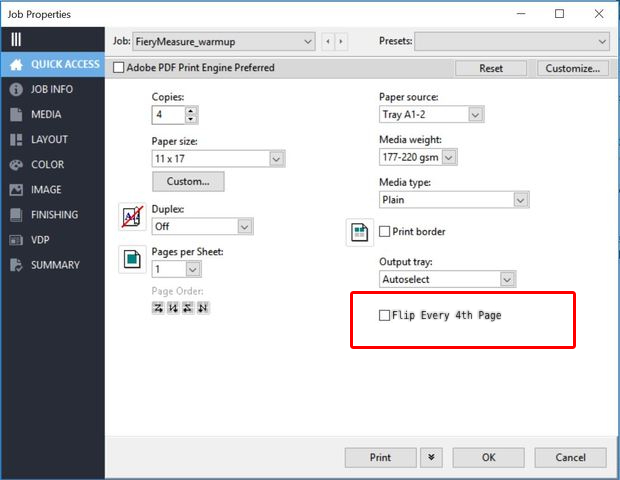
Task: Increase copies with up arrow
Action: [191, 111]
